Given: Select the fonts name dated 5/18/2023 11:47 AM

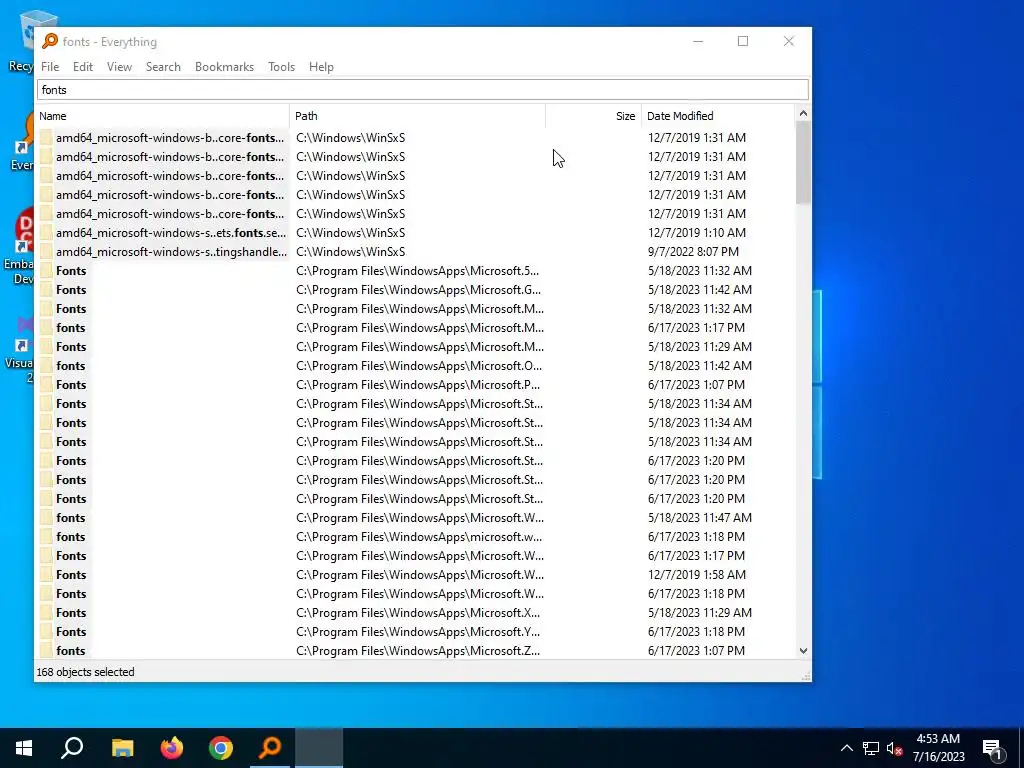Looking at the screenshot, I should [71, 518].
